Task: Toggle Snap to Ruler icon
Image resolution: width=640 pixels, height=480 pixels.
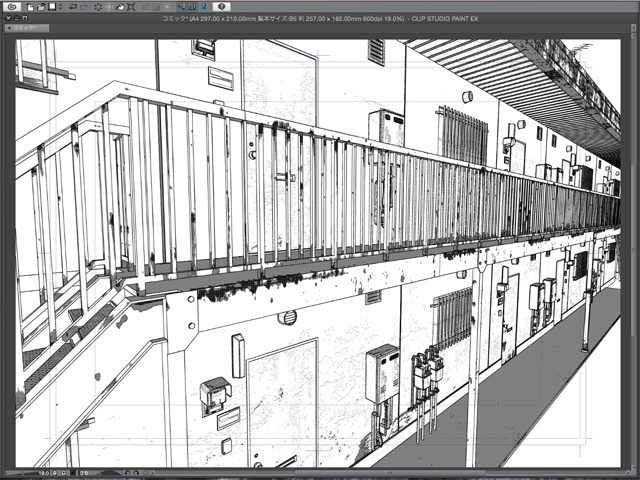Action: pos(182,7)
